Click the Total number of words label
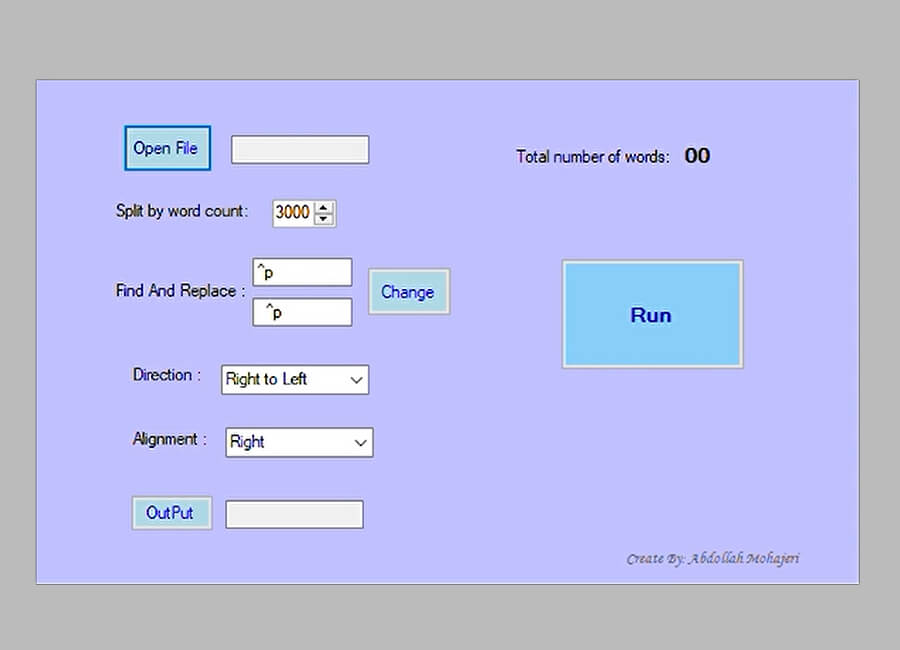The height and width of the screenshot is (650, 900). tap(593, 157)
